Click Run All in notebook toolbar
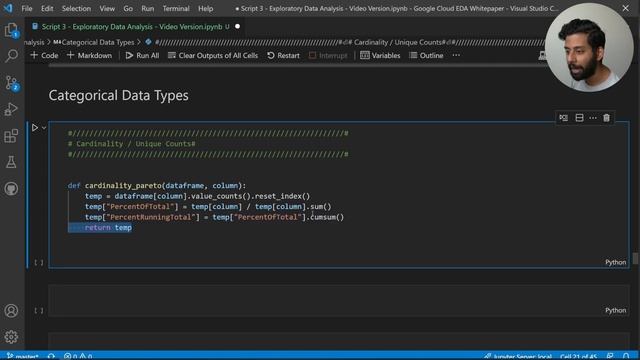The width and height of the screenshot is (640, 360). click(x=142, y=56)
